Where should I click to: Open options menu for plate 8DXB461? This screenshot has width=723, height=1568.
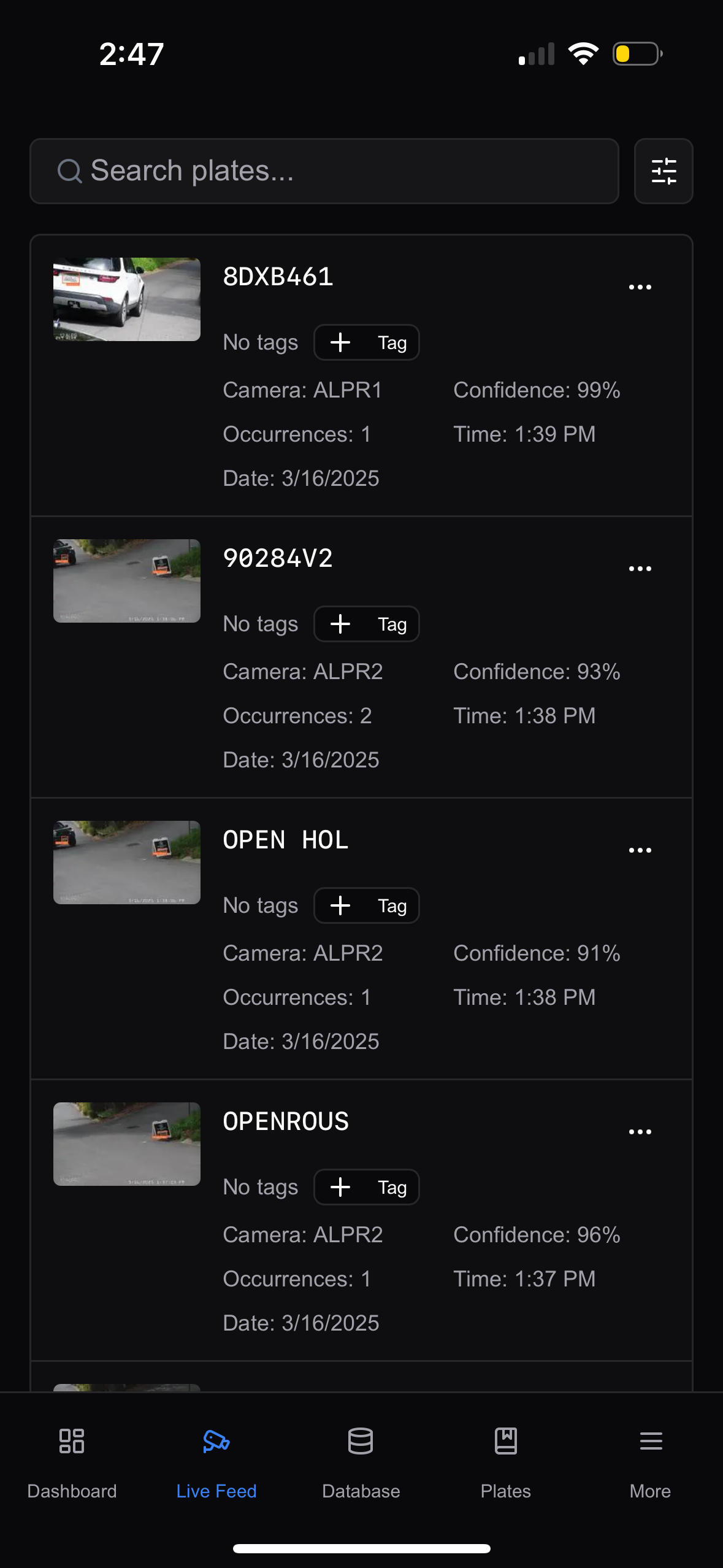click(x=640, y=287)
